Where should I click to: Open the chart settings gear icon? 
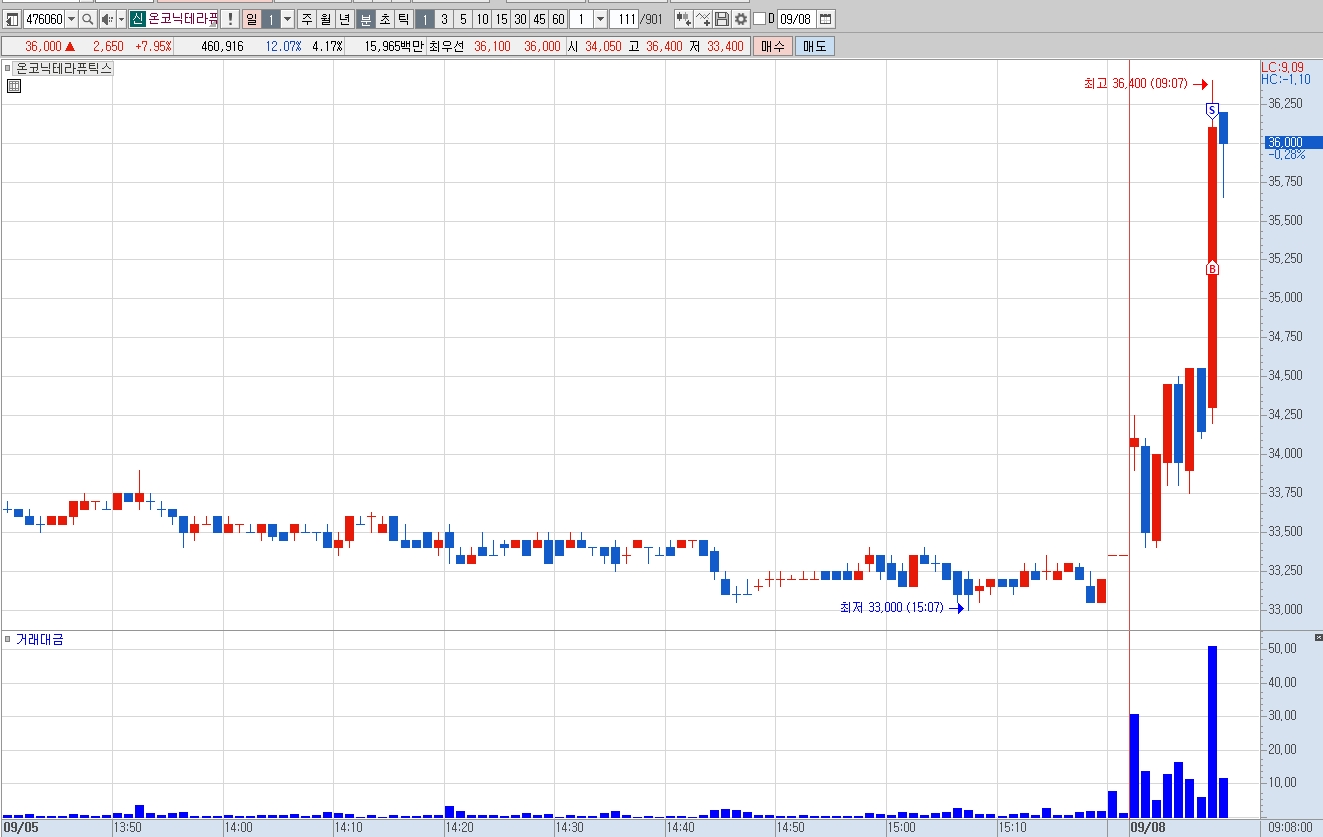click(740, 19)
